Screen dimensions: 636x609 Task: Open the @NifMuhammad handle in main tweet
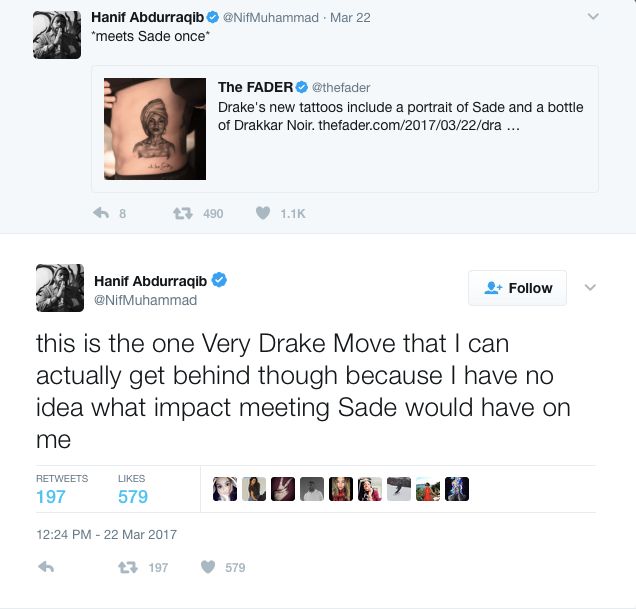[145, 300]
